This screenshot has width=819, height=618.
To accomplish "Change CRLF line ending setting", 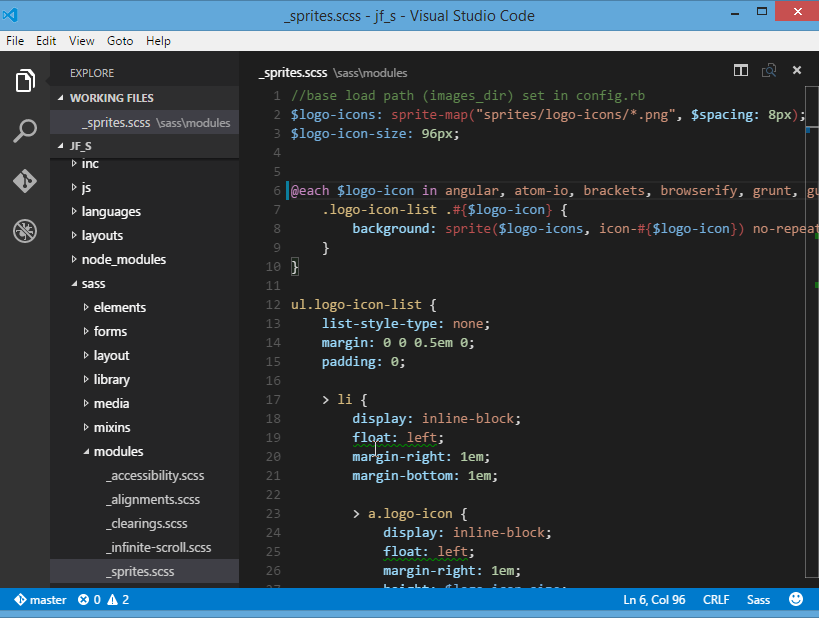I will tap(716, 600).
